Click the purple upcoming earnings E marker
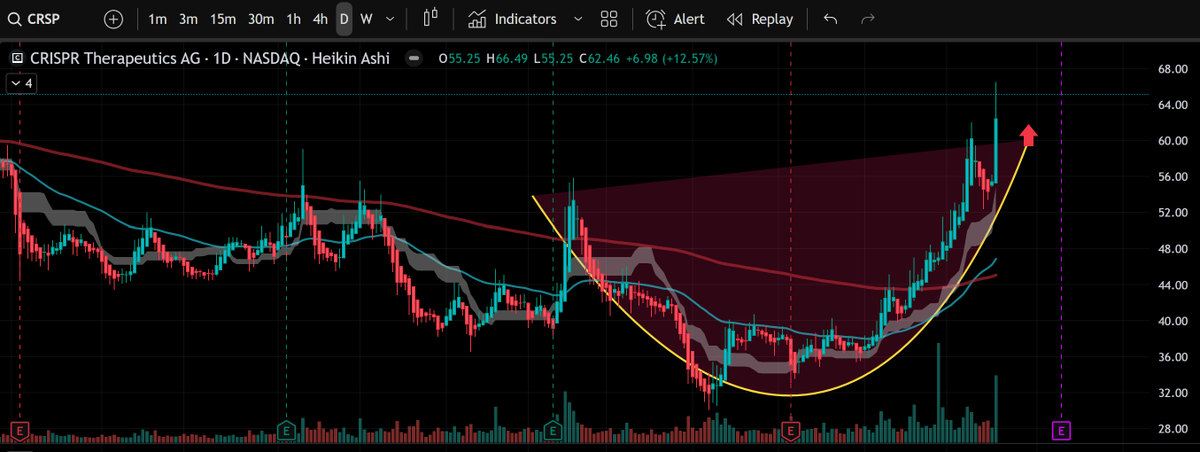1200x452 pixels. [x=1061, y=431]
